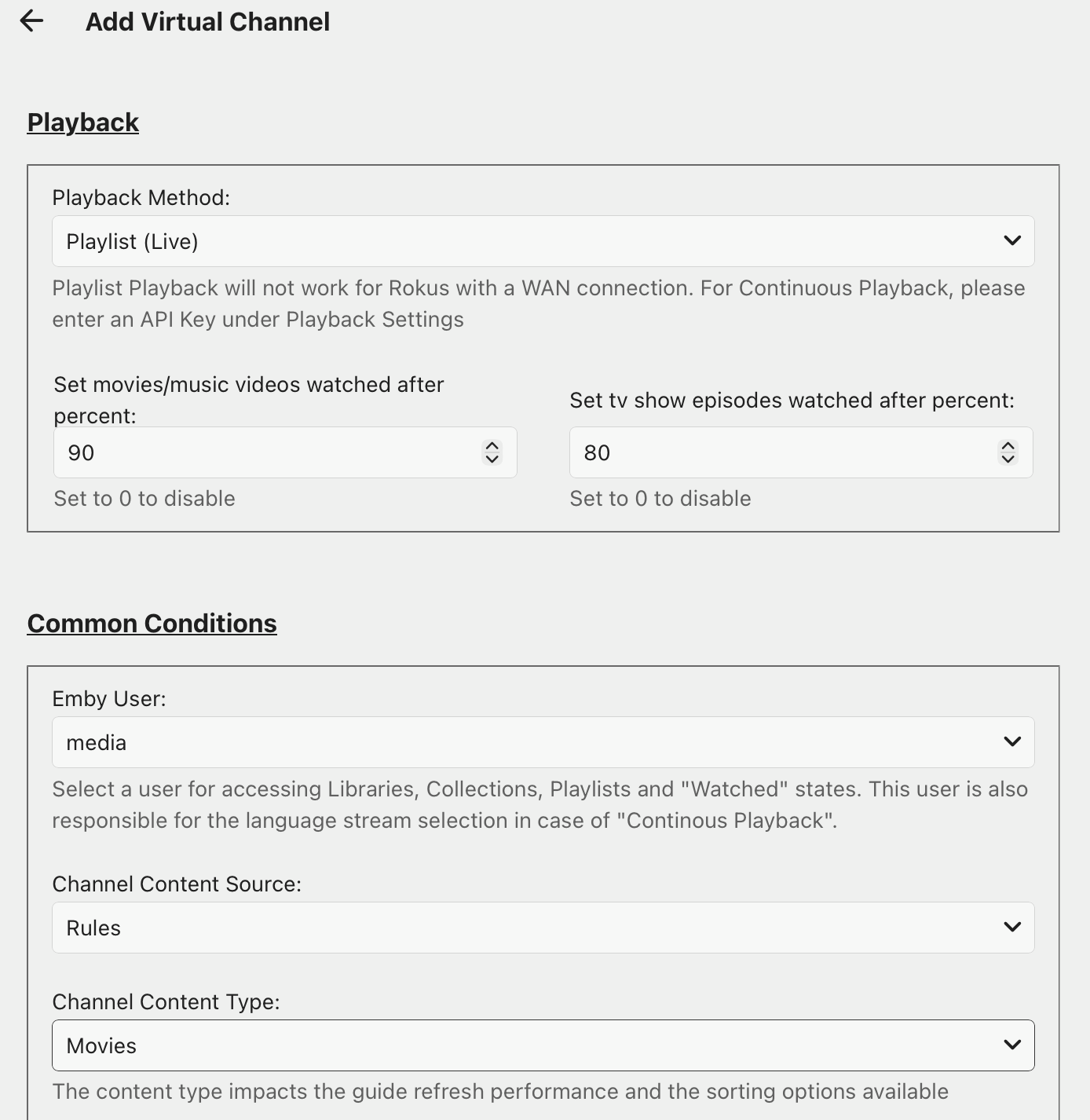1090x1120 pixels.
Task: Open the Channel Content Type dropdown
Action: (543, 1045)
